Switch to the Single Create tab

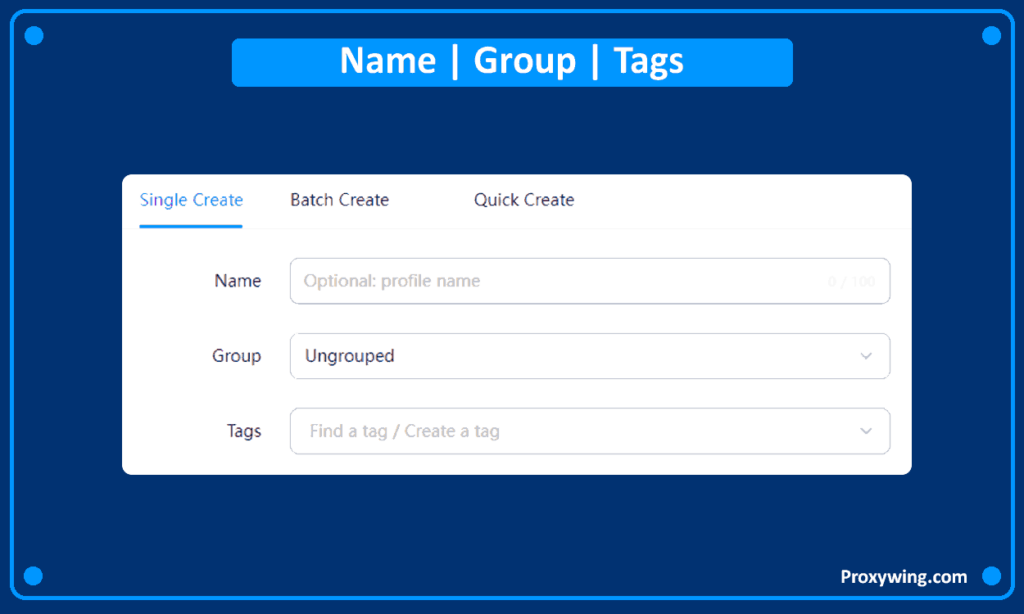point(191,200)
